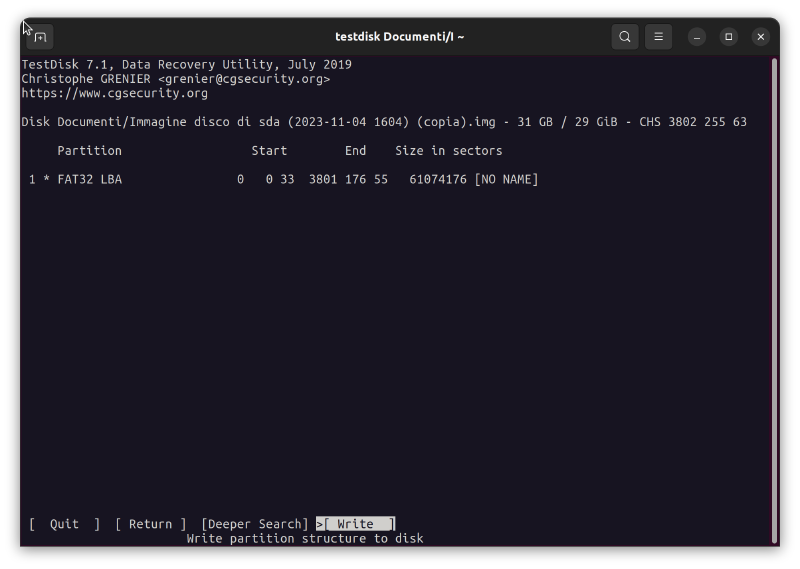Click the window title 'testdisk Documenti/I'
800x569 pixels.
(x=399, y=37)
